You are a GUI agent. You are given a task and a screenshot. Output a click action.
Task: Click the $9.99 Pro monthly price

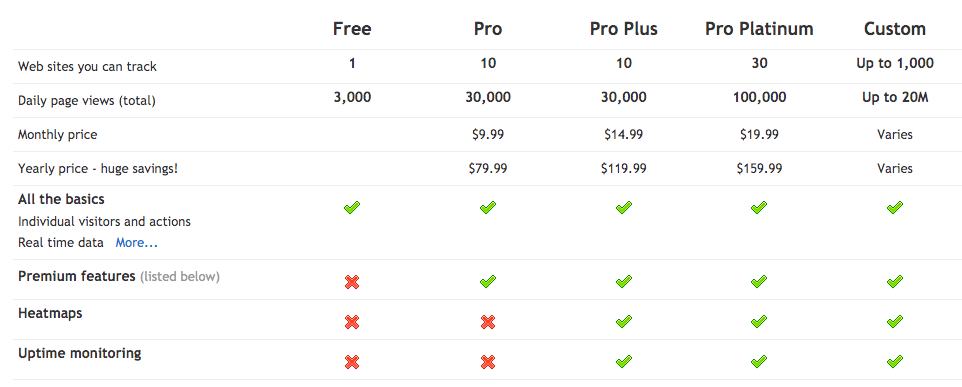tap(488, 134)
